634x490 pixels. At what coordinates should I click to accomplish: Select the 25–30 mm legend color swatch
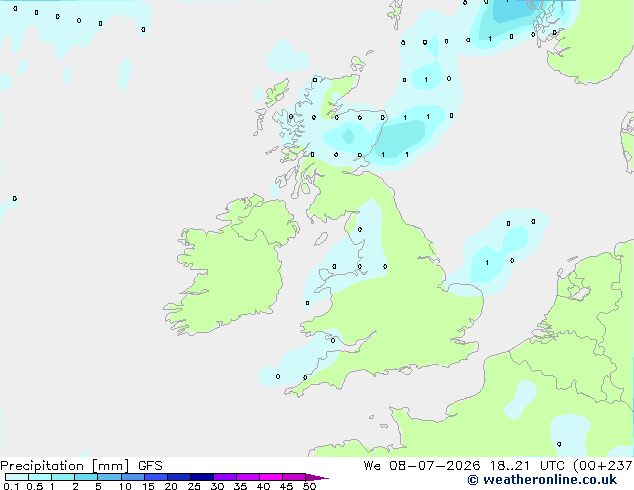[x=201, y=477]
